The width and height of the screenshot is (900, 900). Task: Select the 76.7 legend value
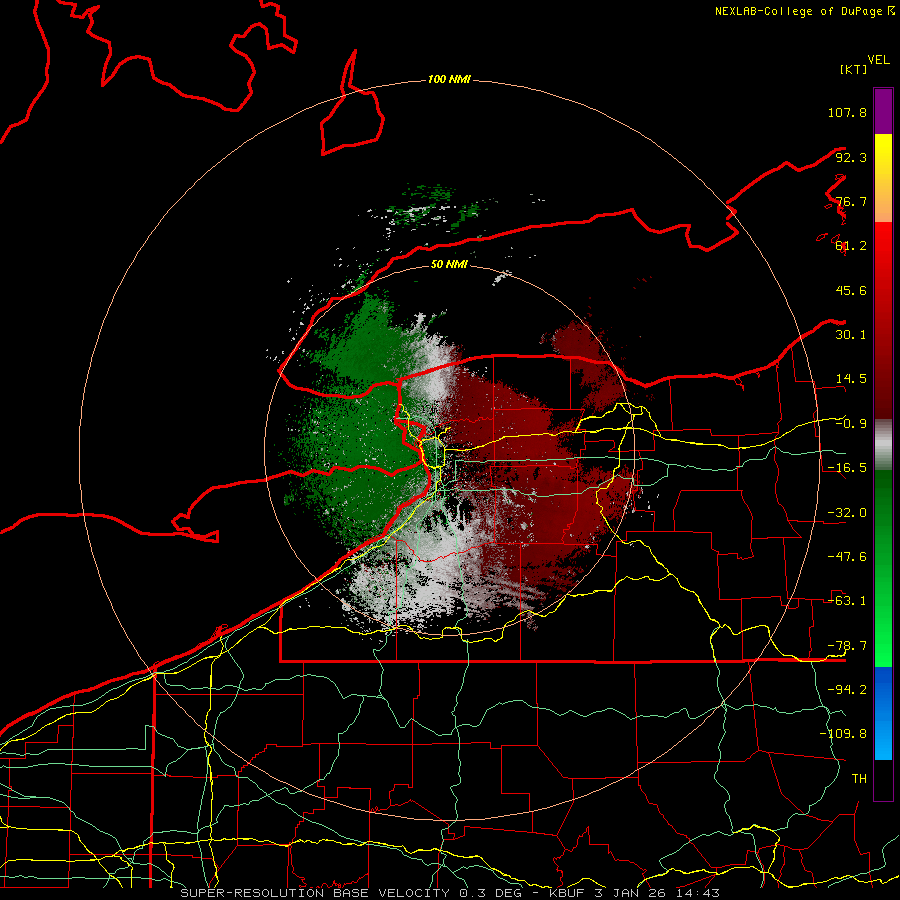pyautogui.click(x=851, y=201)
